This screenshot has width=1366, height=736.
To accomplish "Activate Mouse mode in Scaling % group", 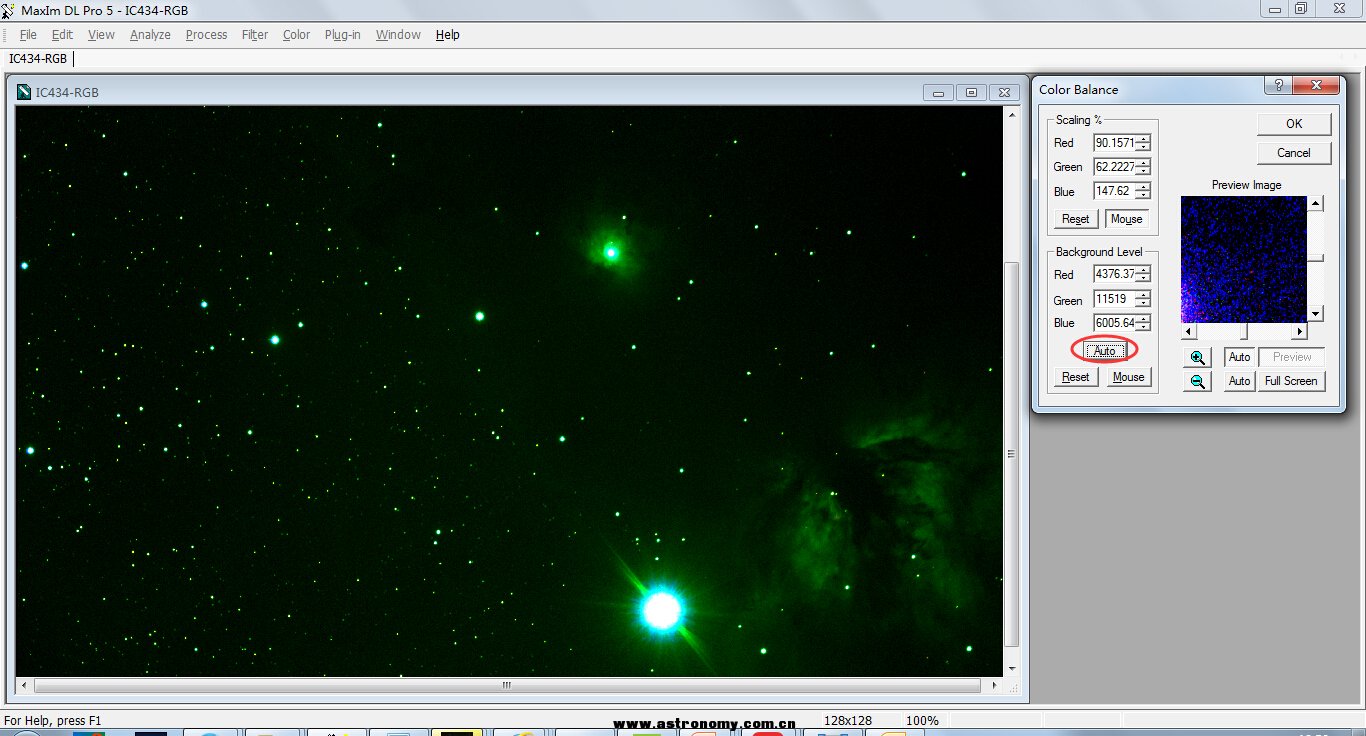I will coord(1127,219).
